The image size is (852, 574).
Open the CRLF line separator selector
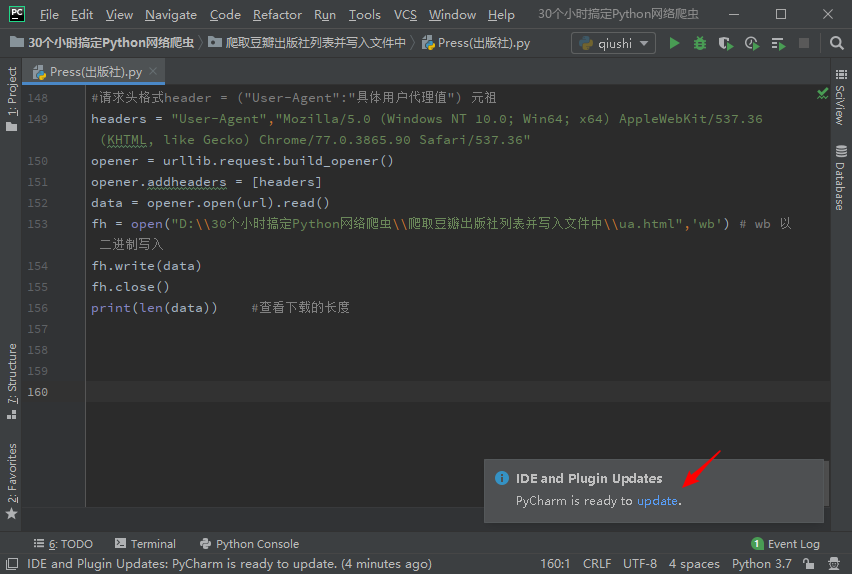[x=597, y=564]
